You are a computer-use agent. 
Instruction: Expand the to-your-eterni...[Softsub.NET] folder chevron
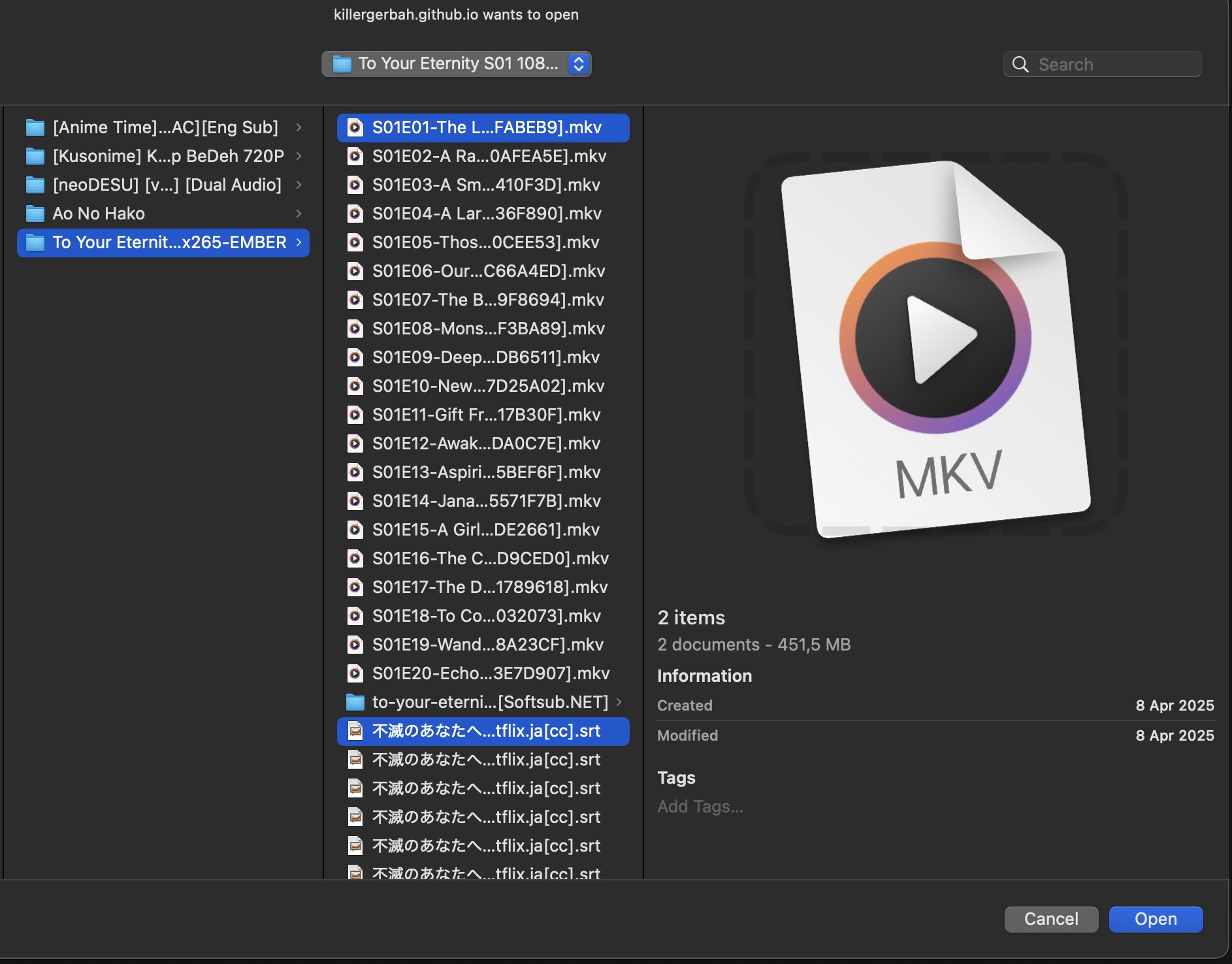pyautogui.click(x=618, y=702)
